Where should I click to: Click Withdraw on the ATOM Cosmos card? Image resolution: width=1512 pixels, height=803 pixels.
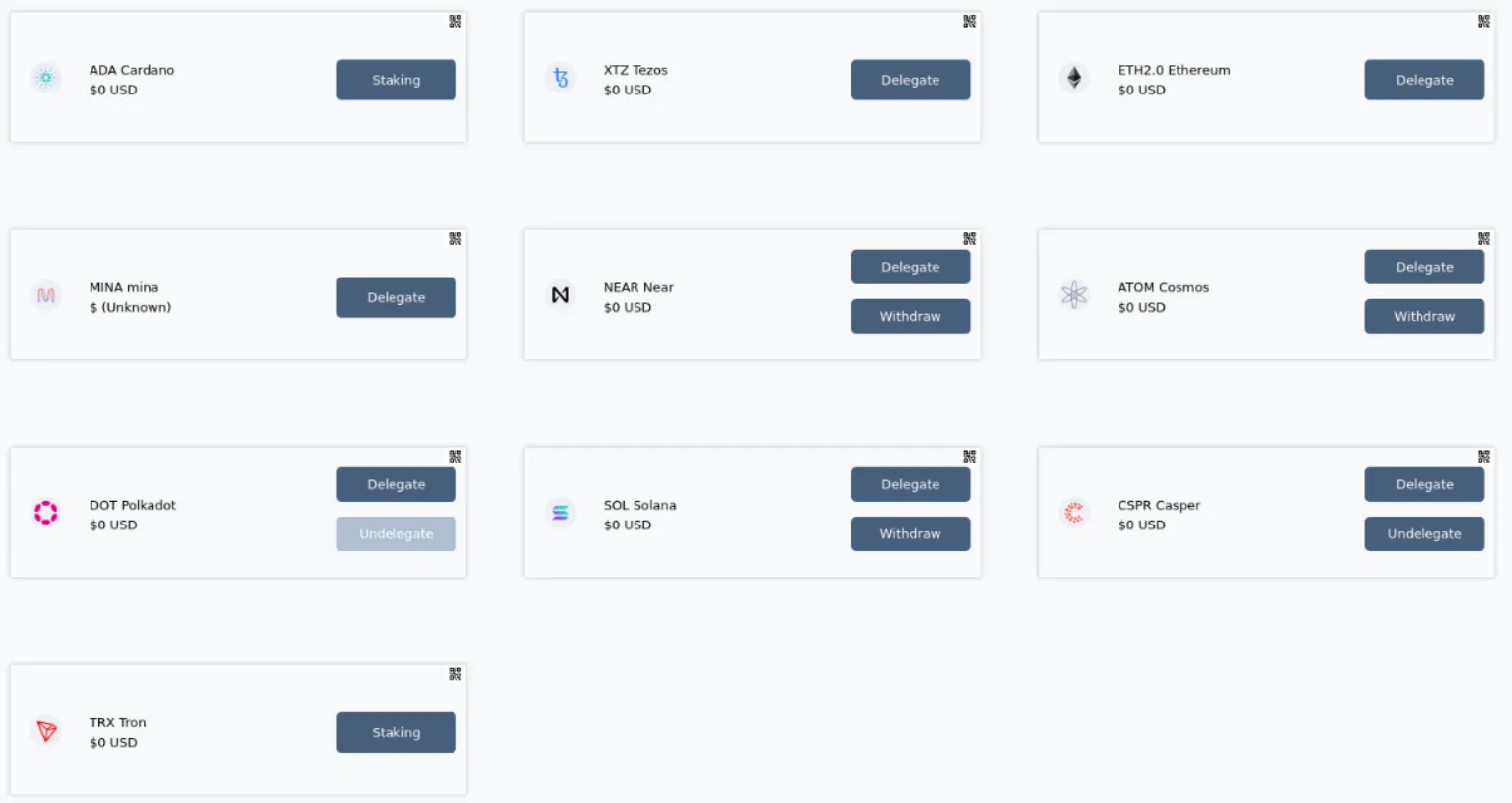[1424, 316]
